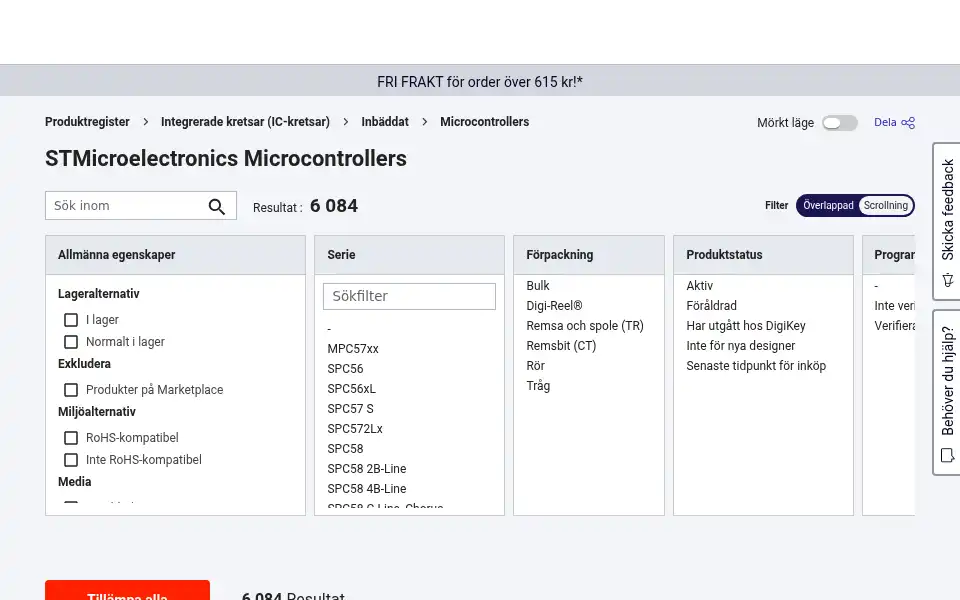Viewport: 960px width, 600px height.
Task: Enable the RoHS-kompatibel checkbox
Action: [71, 438]
